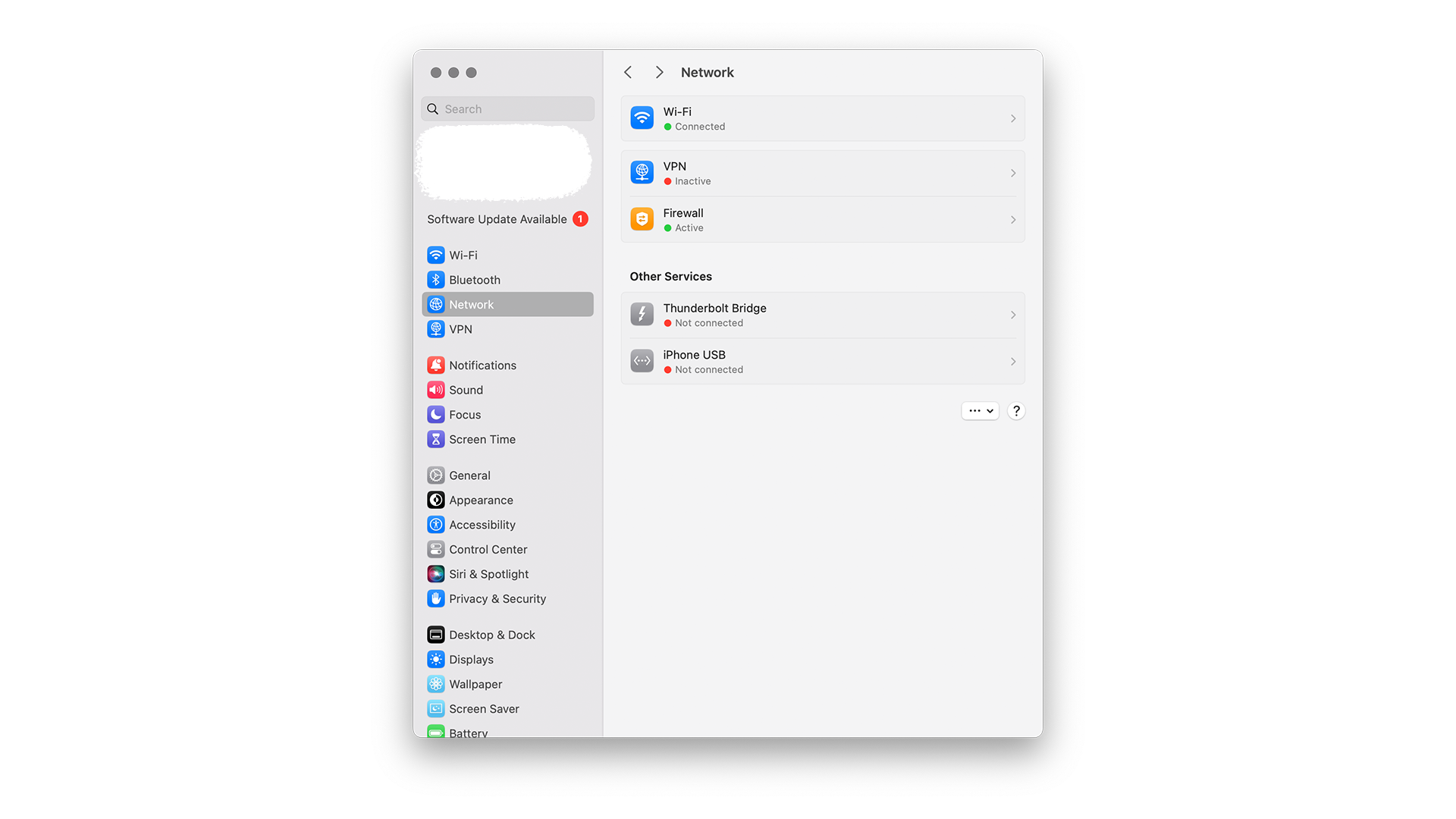Viewport: 1456px width, 819px height.
Task: Click the Firewall icon in Network panel
Action: [641, 219]
